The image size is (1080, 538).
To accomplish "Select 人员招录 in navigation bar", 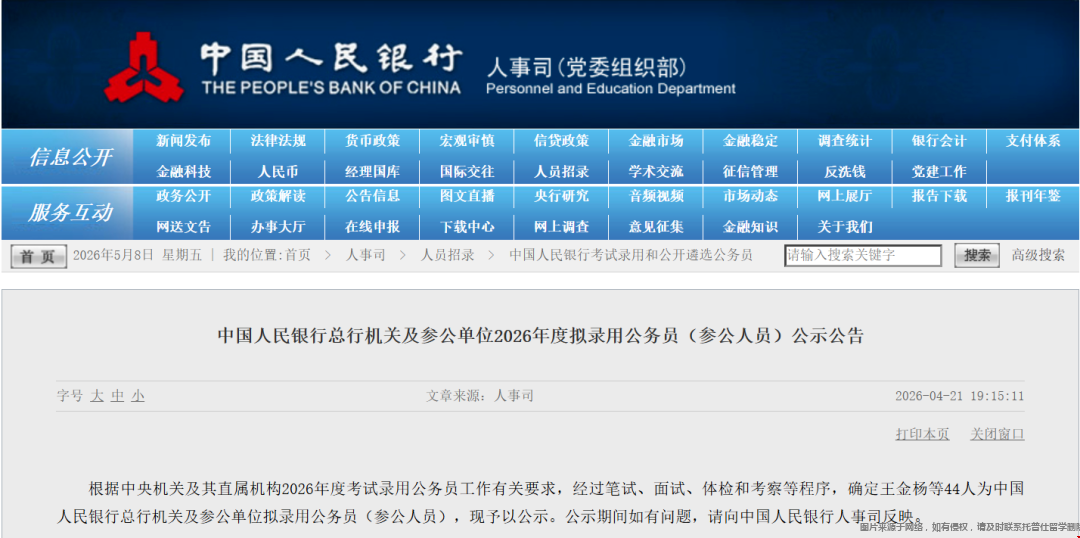I will pos(561,172).
